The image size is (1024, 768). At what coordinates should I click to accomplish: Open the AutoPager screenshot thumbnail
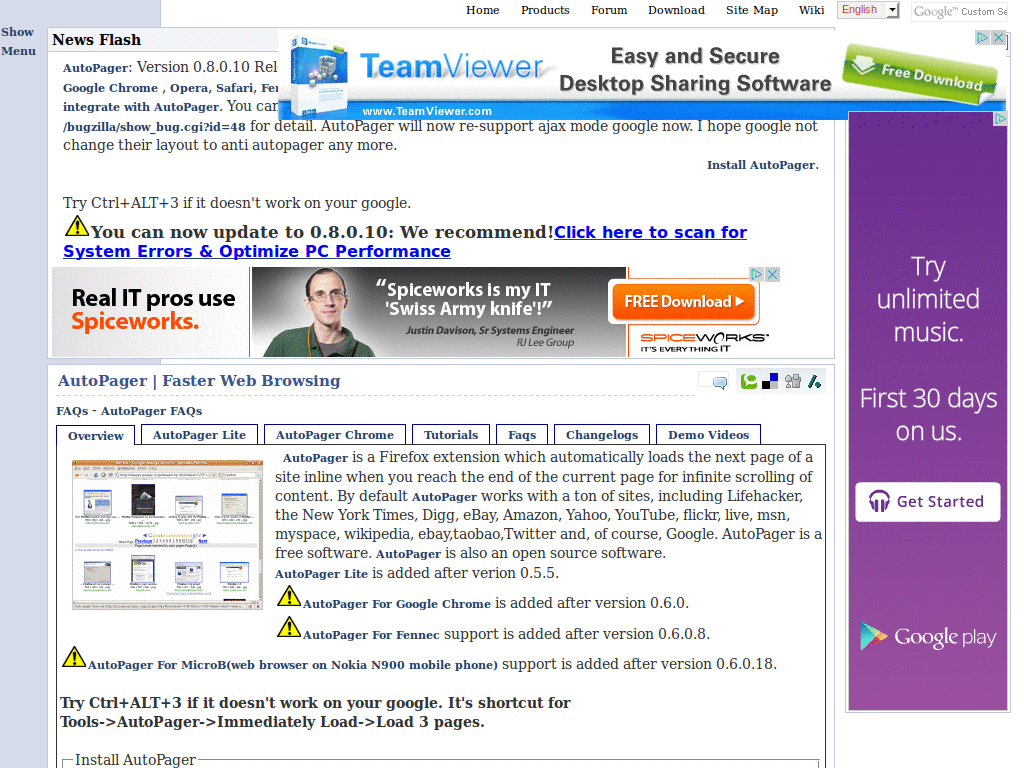167,535
